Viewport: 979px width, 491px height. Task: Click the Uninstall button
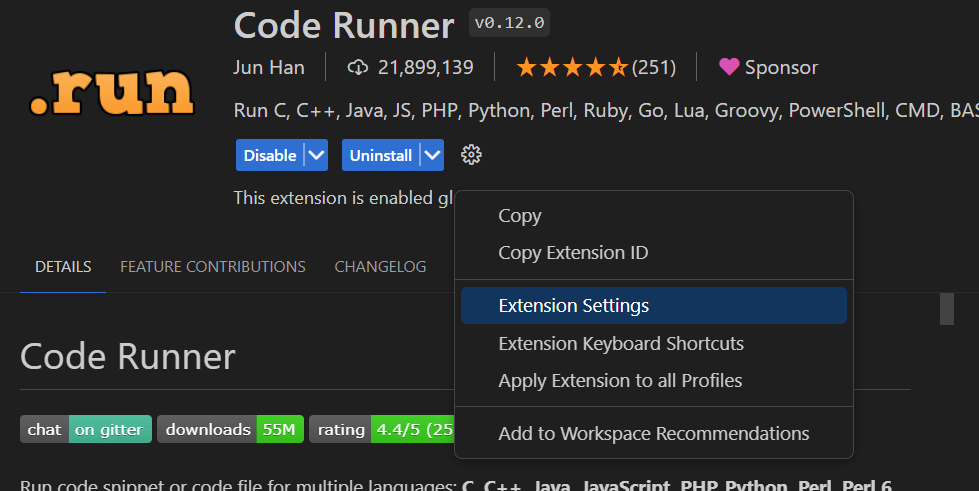tap(381, 155)
